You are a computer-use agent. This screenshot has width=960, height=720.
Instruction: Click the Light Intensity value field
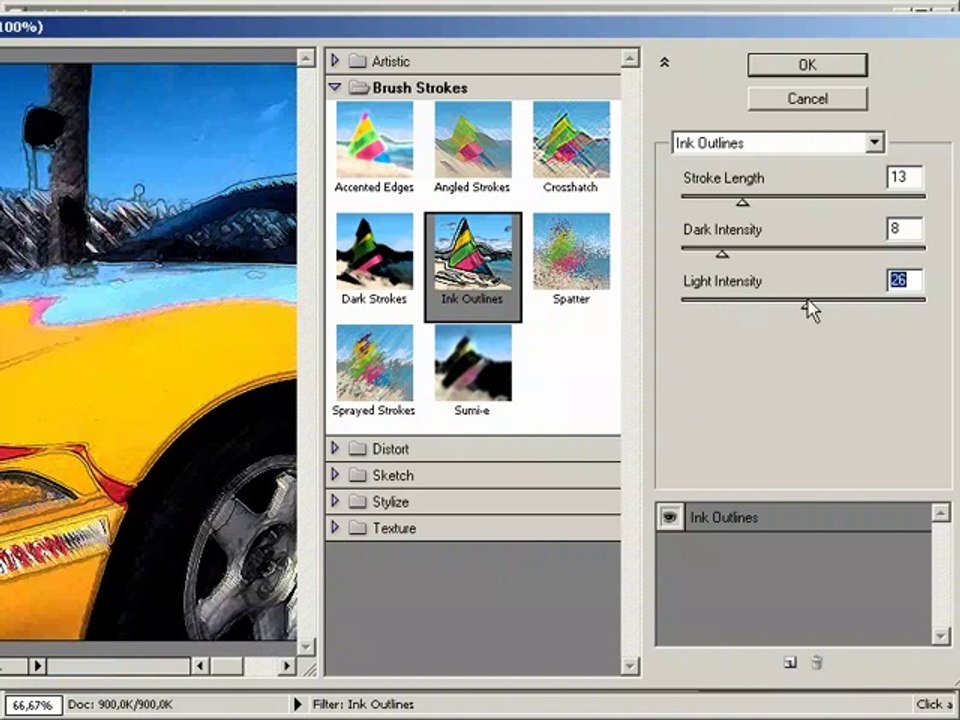tap(904, 280)
